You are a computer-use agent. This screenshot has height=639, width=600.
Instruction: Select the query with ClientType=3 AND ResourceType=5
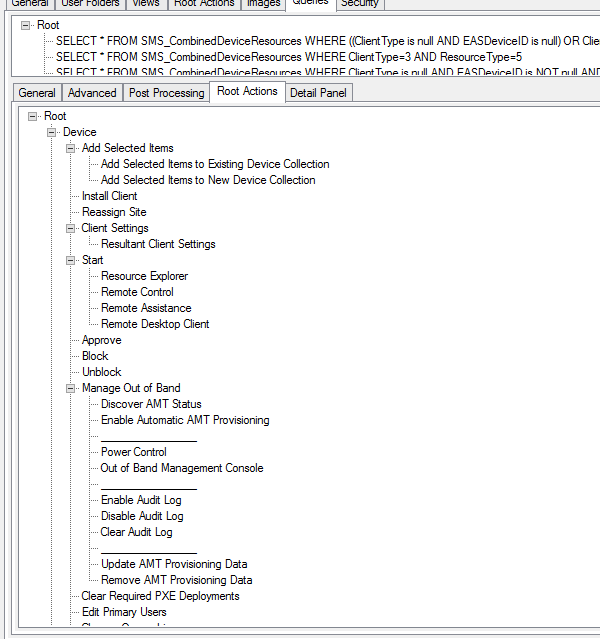tap(289, 57)
